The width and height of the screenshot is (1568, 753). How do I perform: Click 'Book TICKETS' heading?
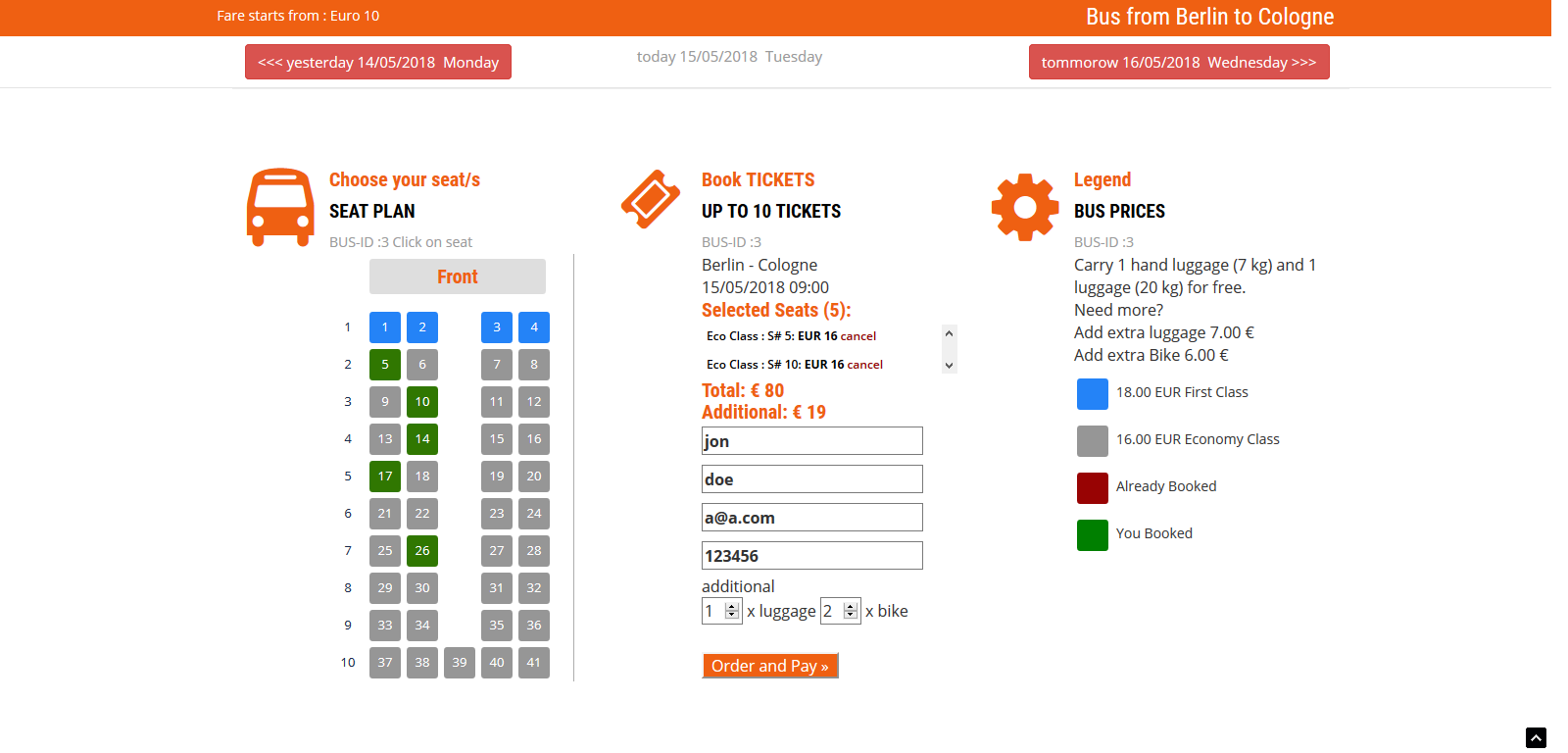(759, 179)
